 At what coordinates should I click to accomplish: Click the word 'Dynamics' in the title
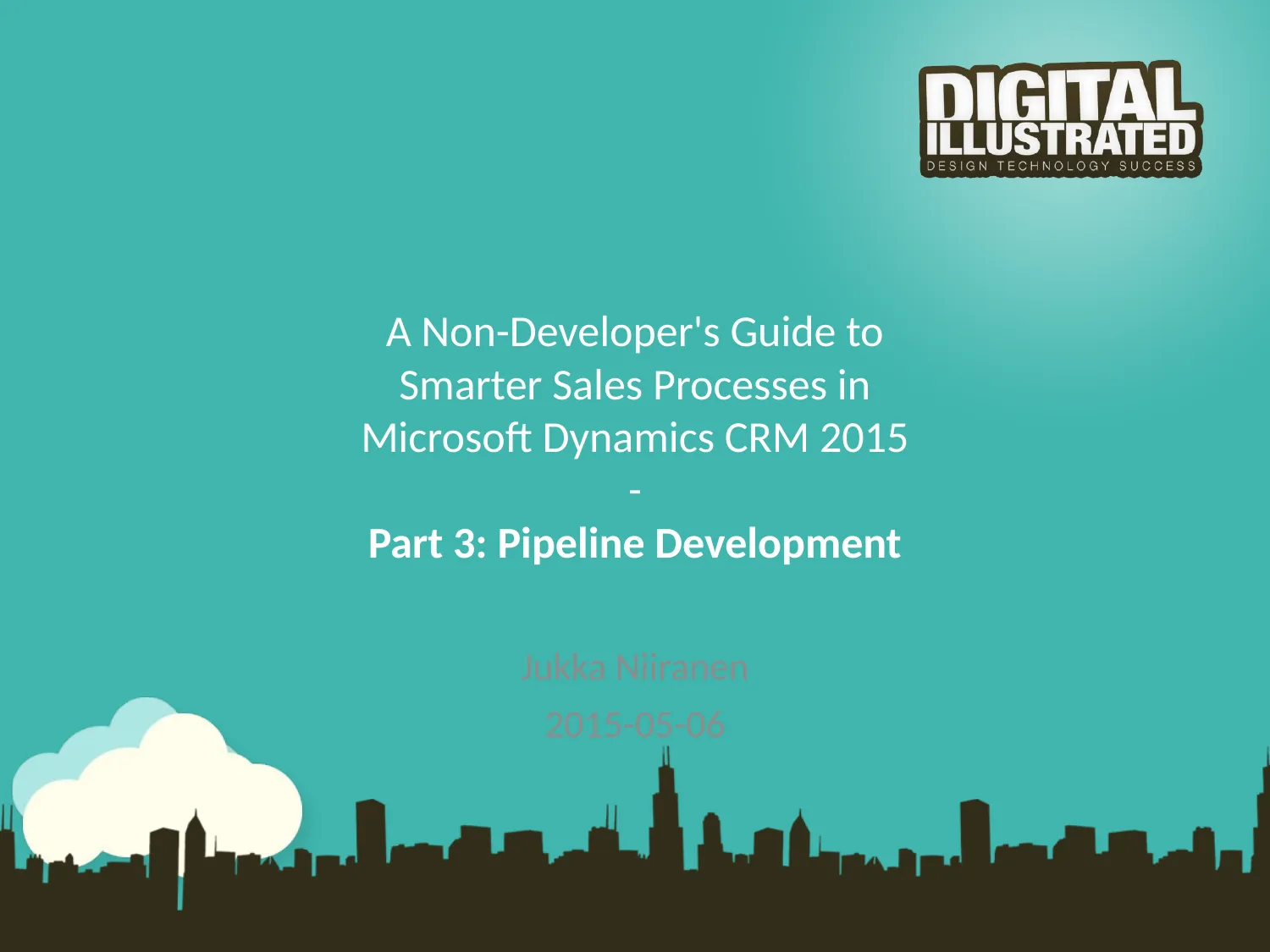(628, 438)
